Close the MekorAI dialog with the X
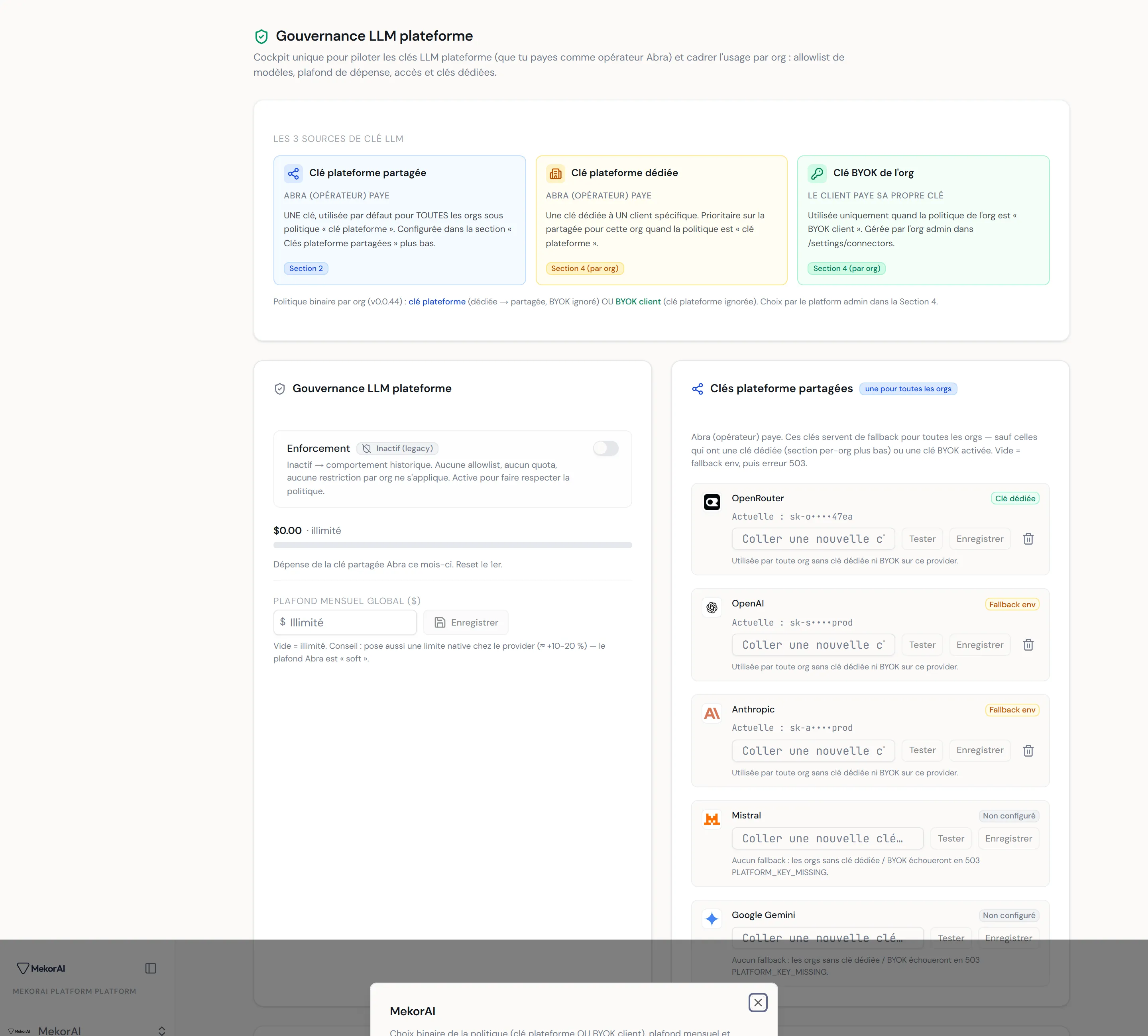This screenshot has height=1036, width=1148. tap(758, 1003)
